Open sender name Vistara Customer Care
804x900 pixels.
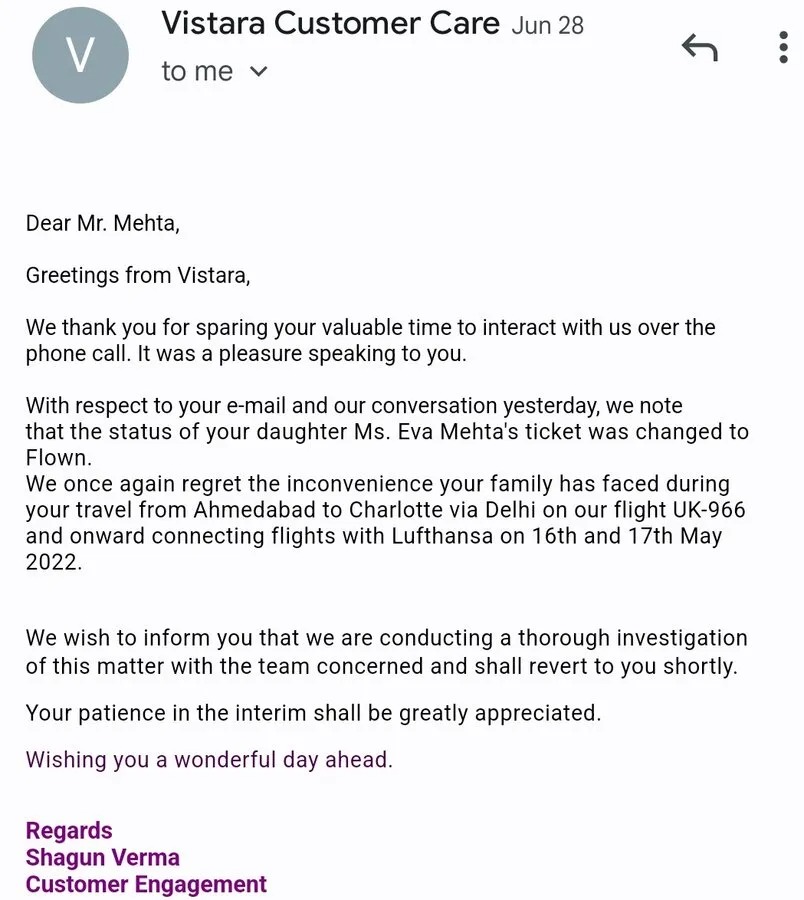pos(330,24)
